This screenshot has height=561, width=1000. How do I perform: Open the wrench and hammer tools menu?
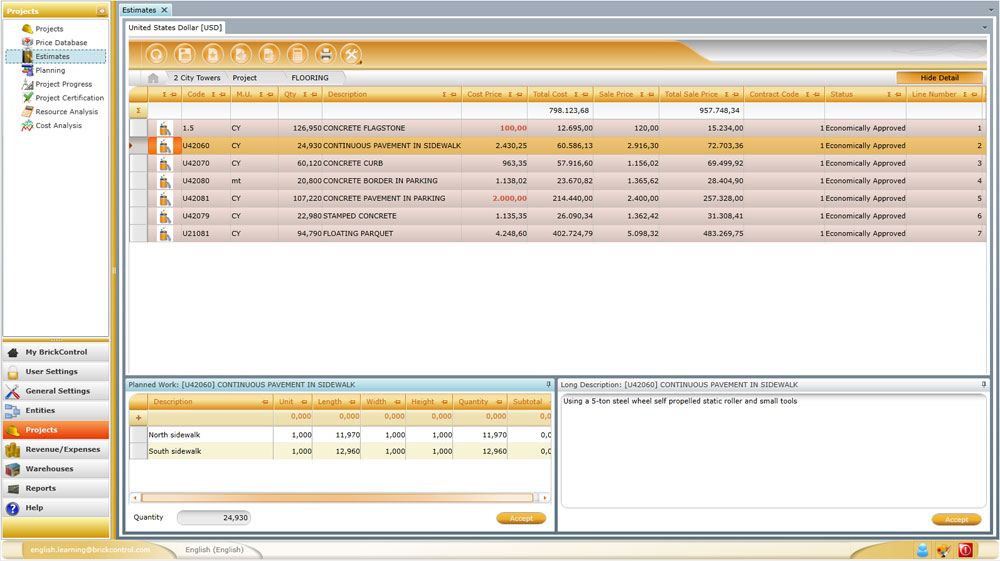pyautogui.click(x=351, y=54)
